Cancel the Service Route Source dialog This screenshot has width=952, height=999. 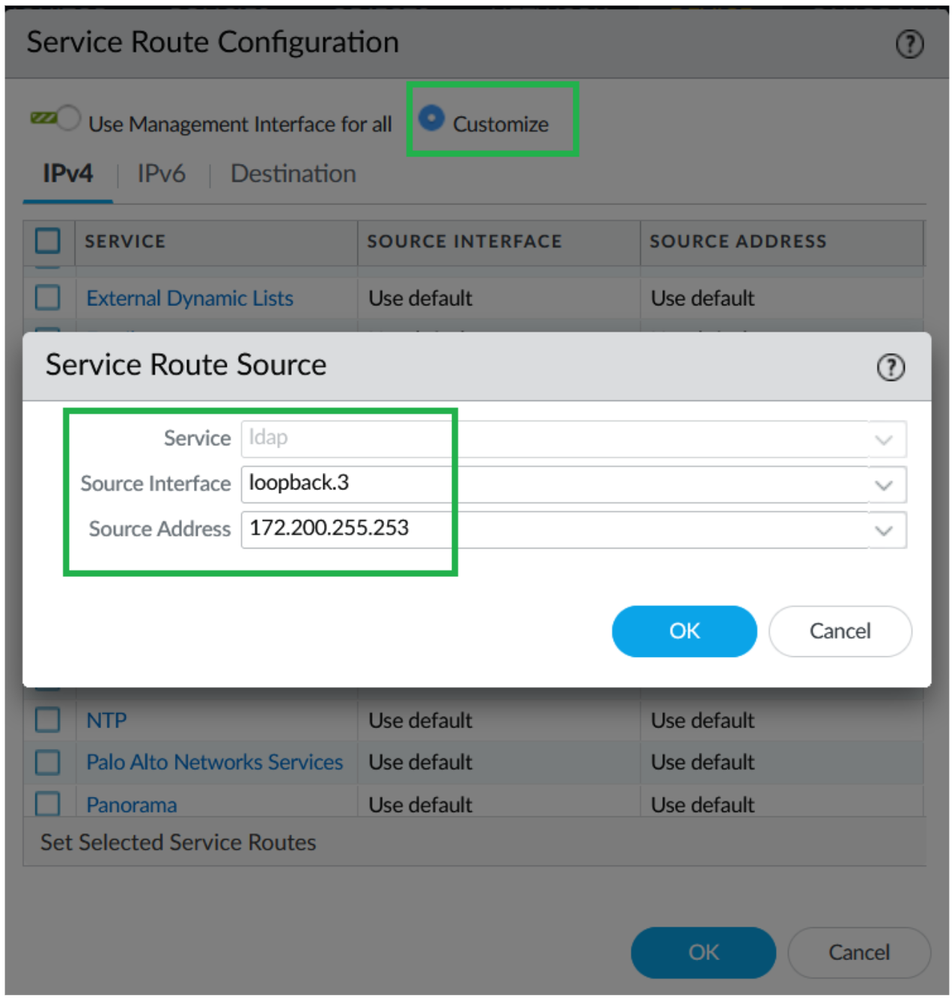(x=840, y=631)
